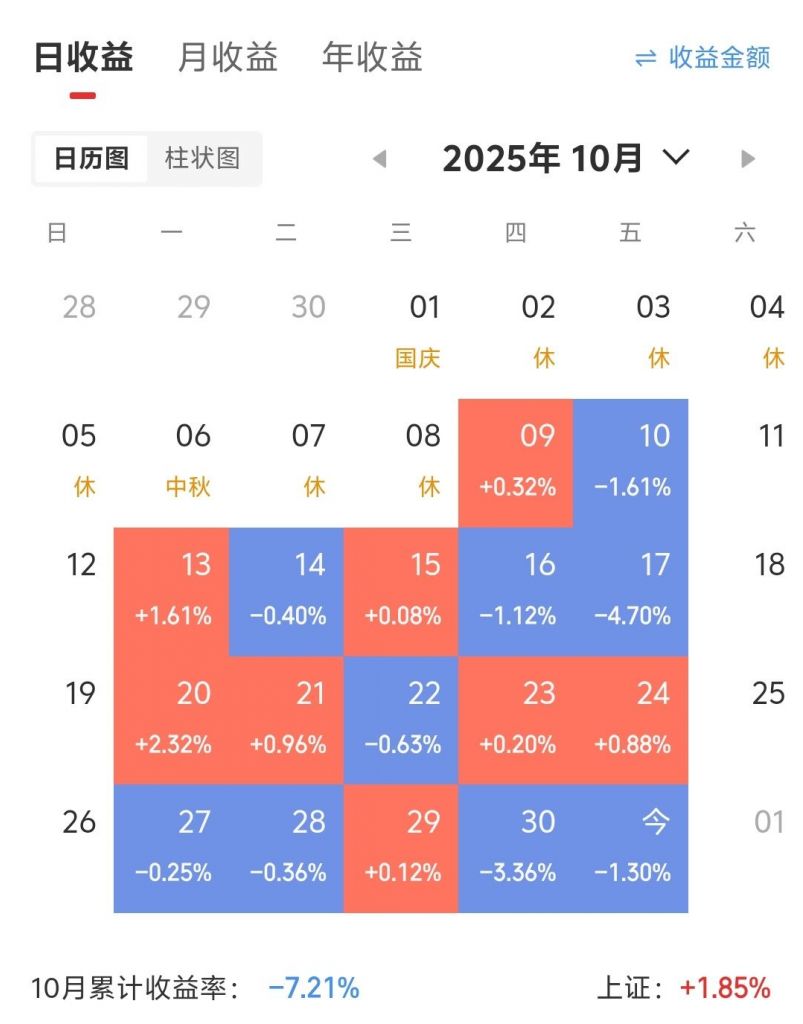Toggle to 日历图 calendar view
This screenshot has height=1024, width=803.
click(90, 158)
